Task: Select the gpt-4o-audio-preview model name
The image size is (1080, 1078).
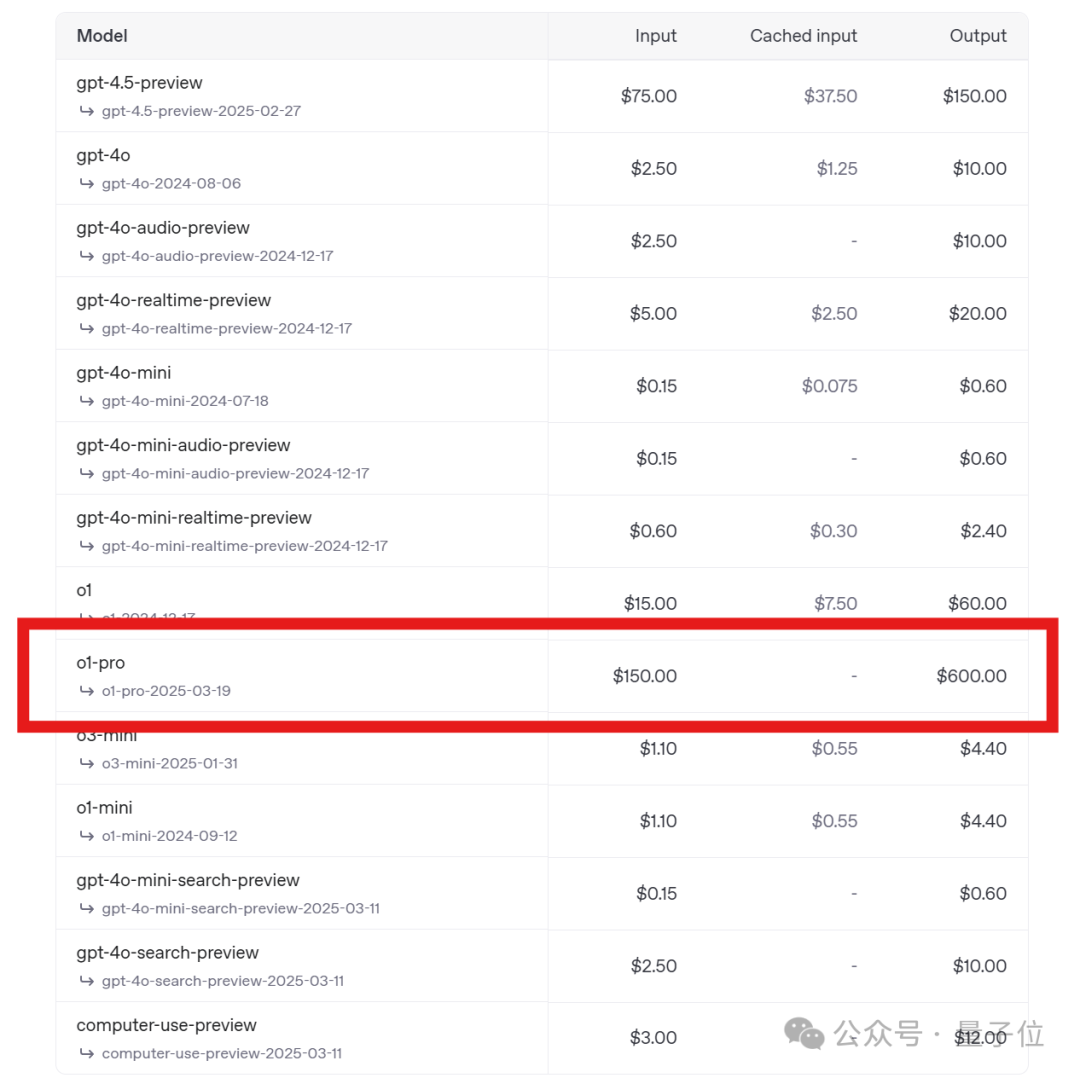Action: 163,228
